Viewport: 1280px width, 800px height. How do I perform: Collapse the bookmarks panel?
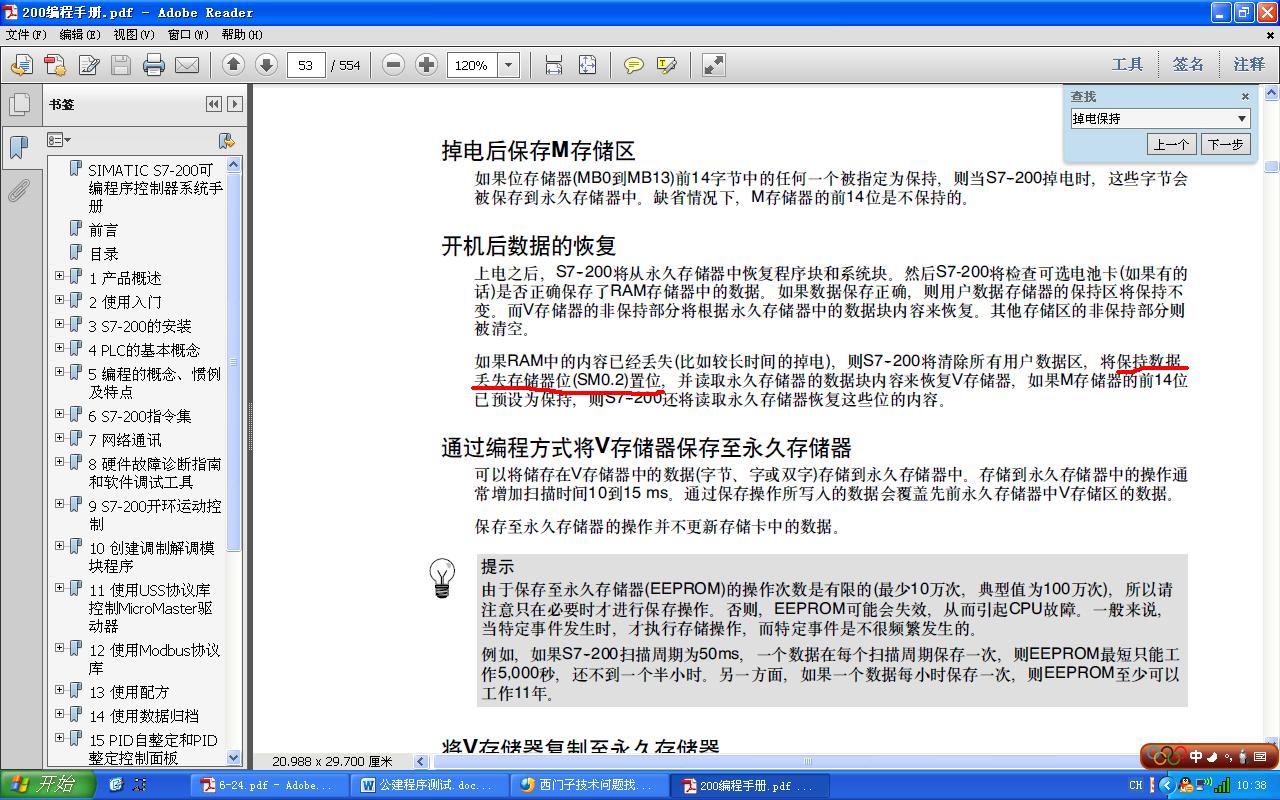[x=214, y=104]
